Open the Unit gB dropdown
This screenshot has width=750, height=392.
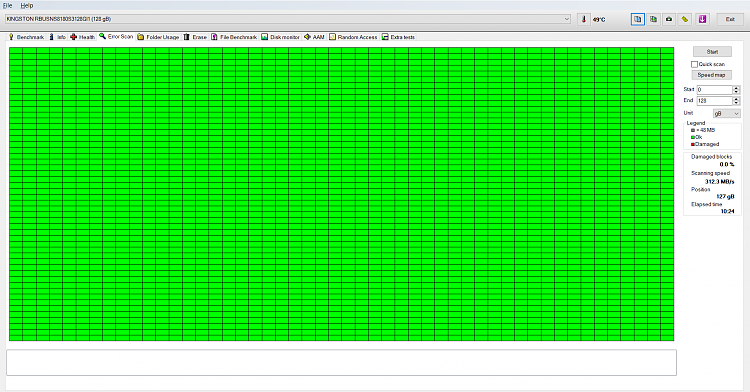click(x=727, y=113)
